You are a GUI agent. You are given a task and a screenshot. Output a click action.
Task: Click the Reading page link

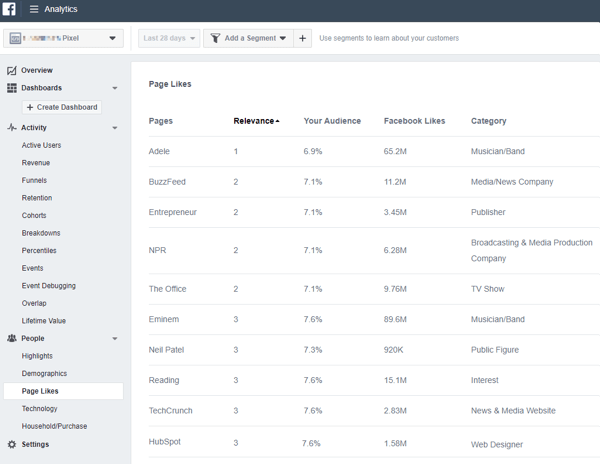pyautogui.click(x=164, y=380)
